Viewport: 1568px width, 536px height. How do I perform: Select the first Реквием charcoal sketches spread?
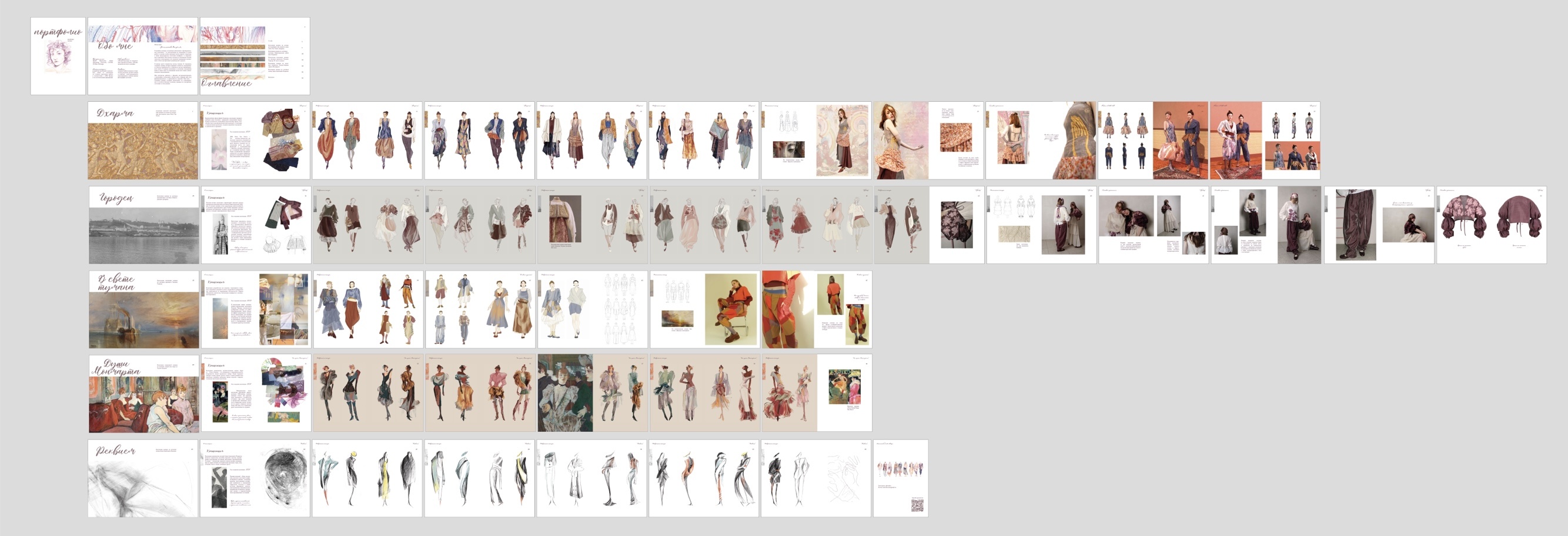point(367,478)
